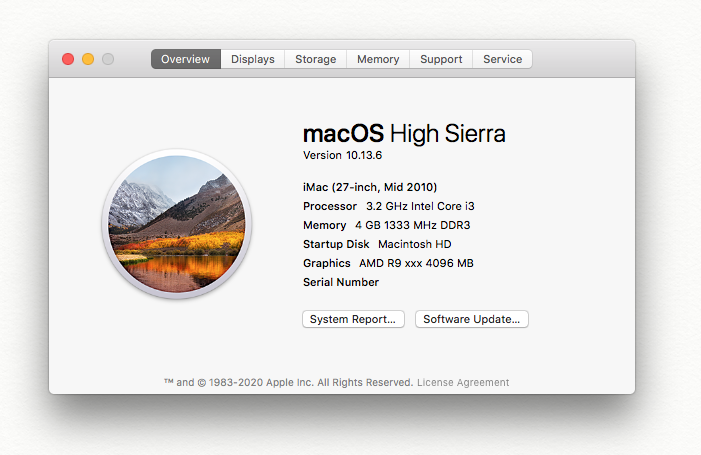
Task: Switch to the Memory tab
Action: (x=378, y=59)
